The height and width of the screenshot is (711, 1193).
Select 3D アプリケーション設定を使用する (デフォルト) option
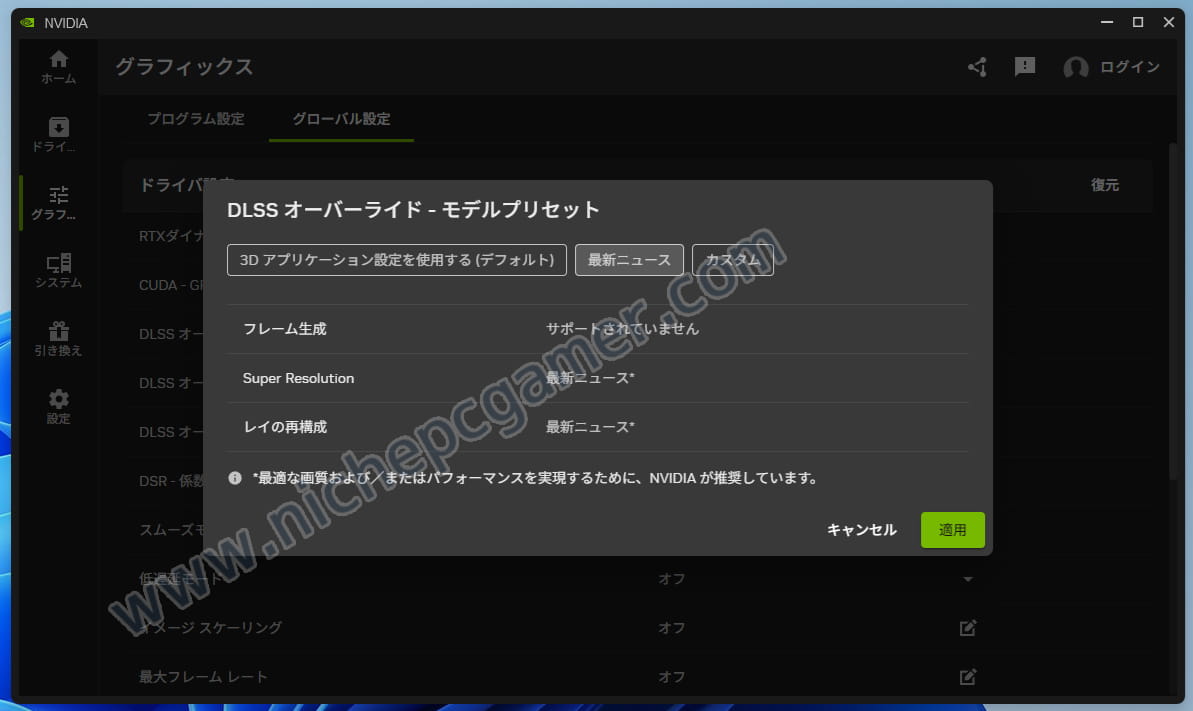click(x=397, y=260)
